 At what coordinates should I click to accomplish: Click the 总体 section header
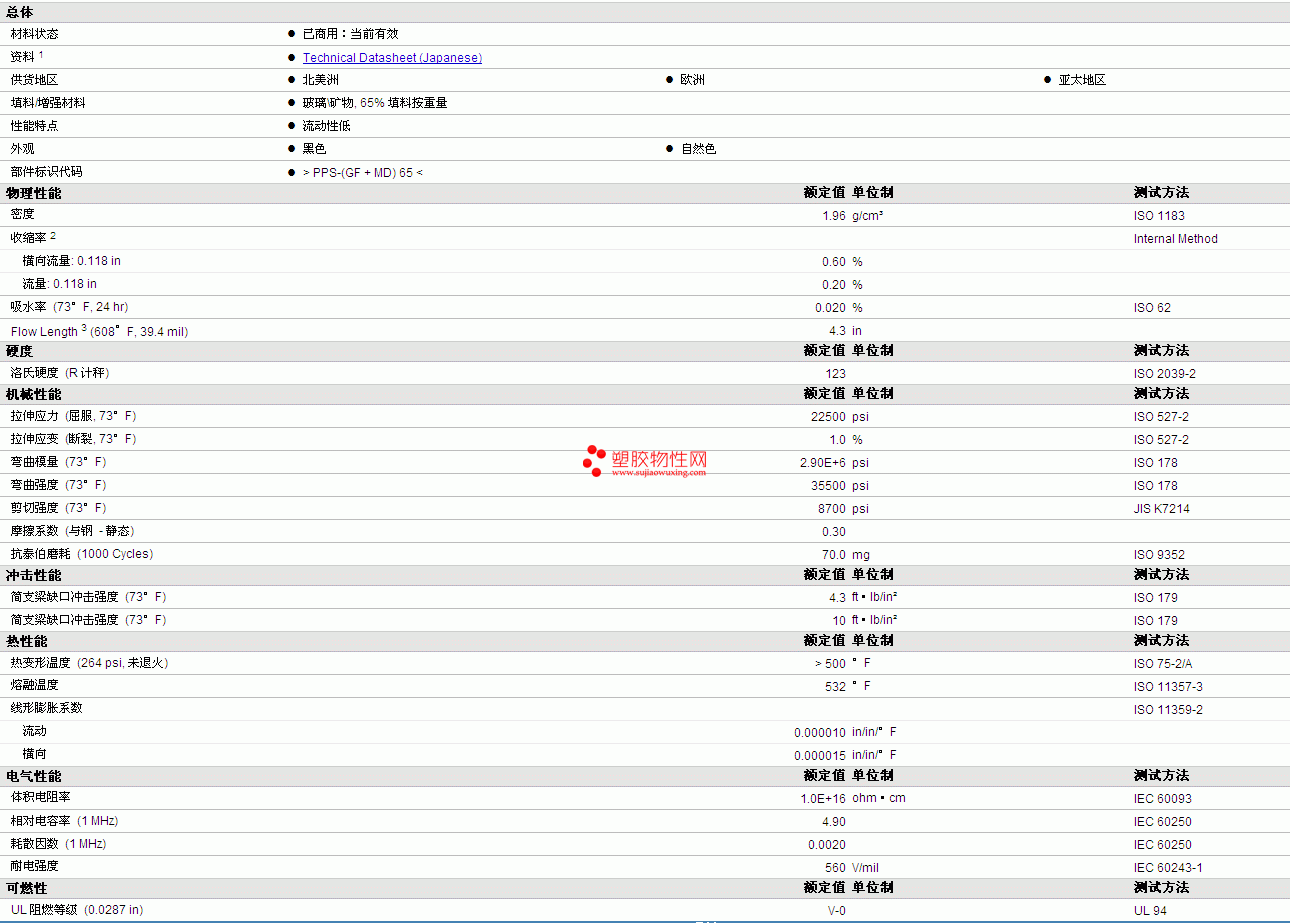[x=20, y=12]
